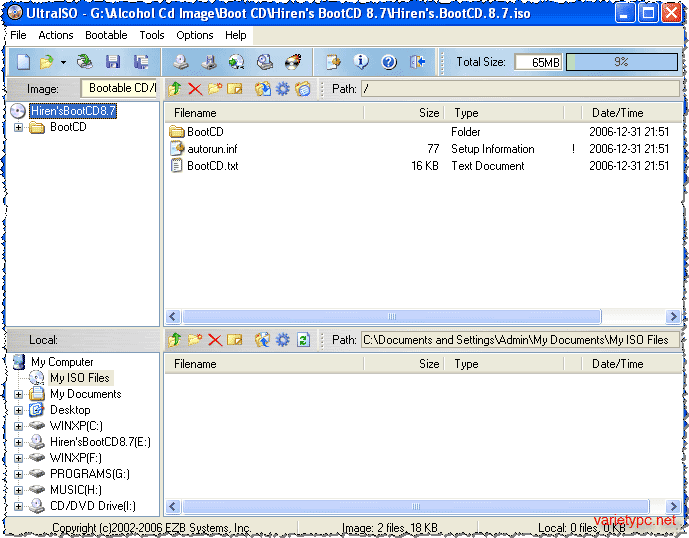Expand the MUSIC(H:) drive node
689x538 pixels.
[18, 490]
